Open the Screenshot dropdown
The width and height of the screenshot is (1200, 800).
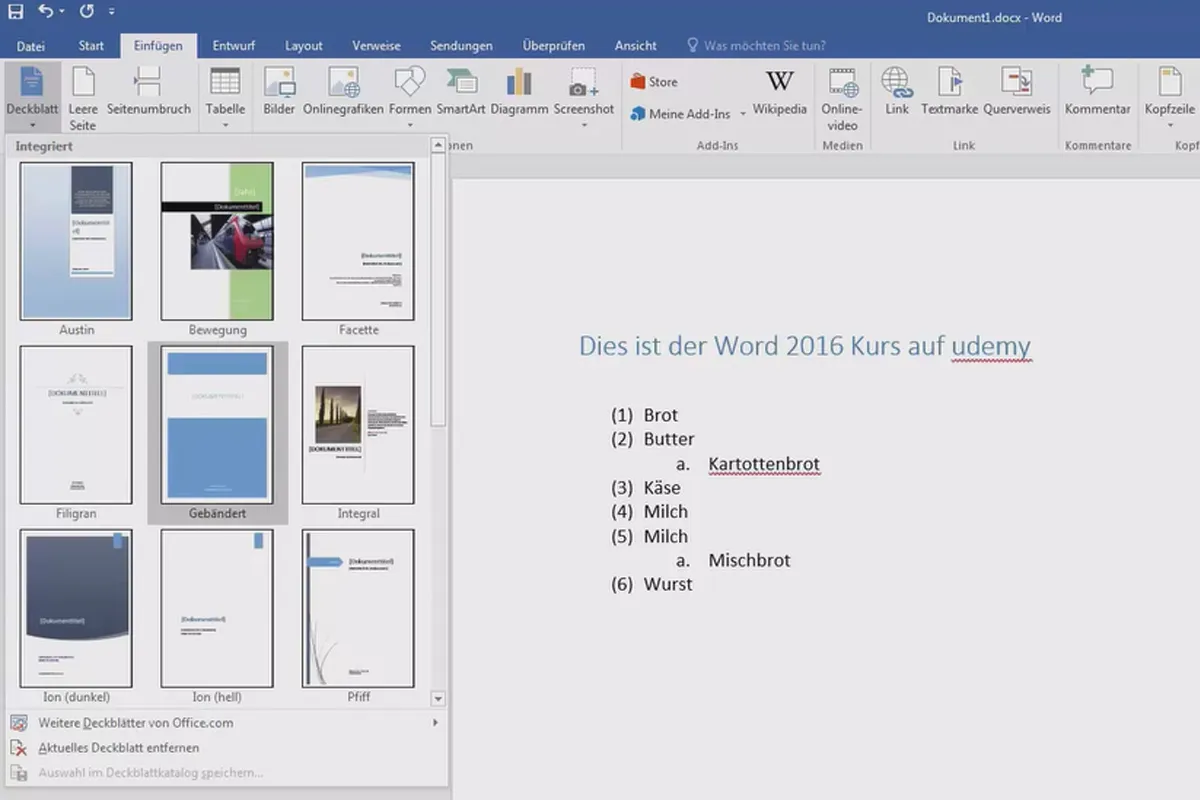coord(584,98)
